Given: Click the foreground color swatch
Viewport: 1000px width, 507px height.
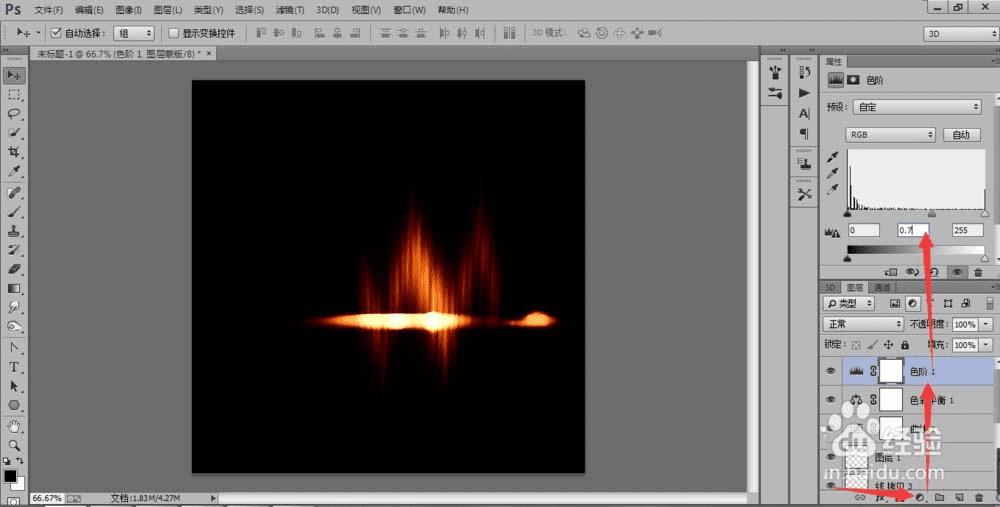Looking at the screenshot, I should (10, 476).
